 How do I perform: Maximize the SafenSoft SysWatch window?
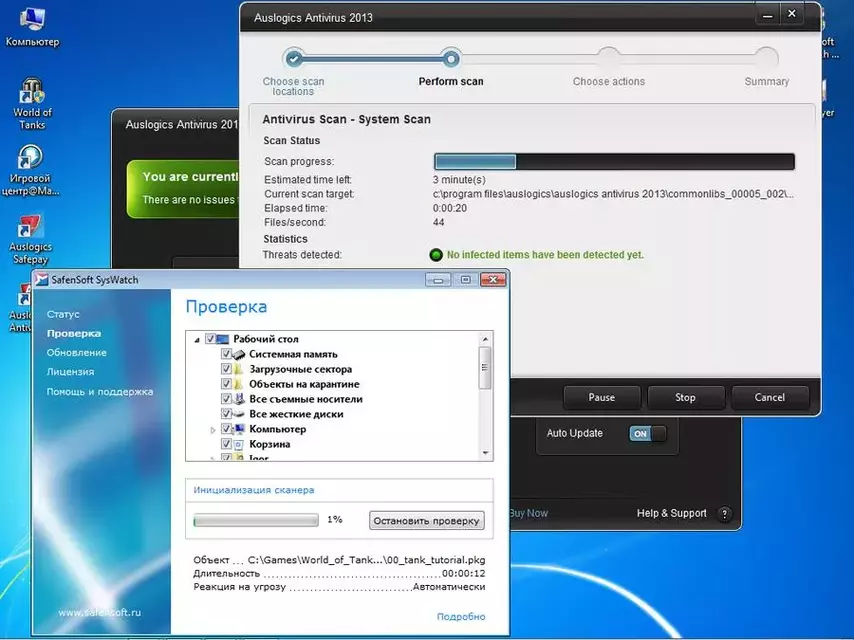click(466, 279)
